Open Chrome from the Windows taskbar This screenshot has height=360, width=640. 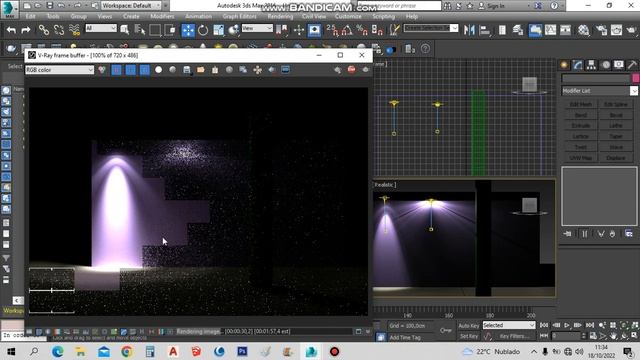point(127,351)
